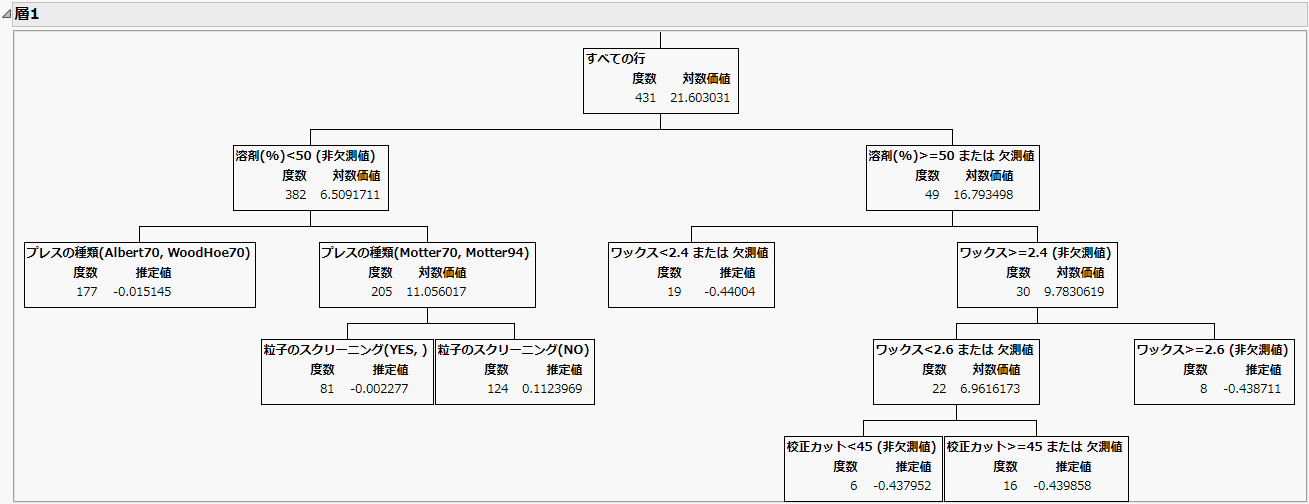Click count value 16

pos(1010,485)
